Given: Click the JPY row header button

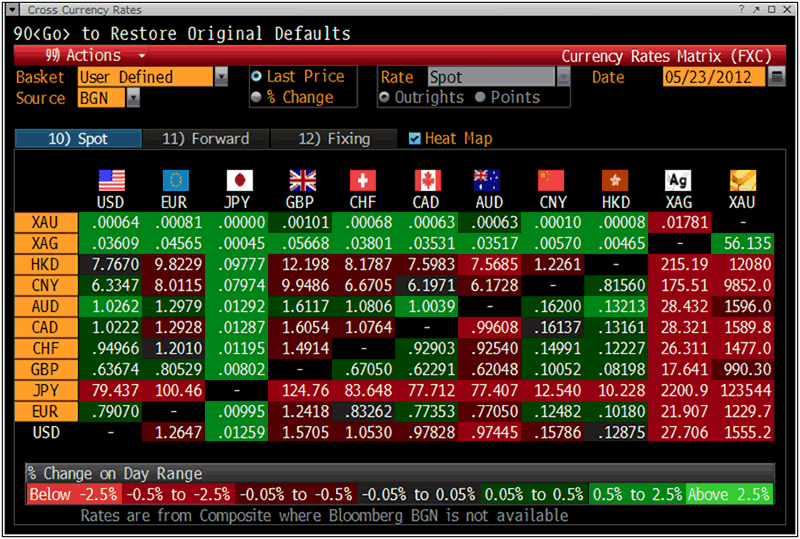Looking at the screenshot, I should (x=46, y=390).
